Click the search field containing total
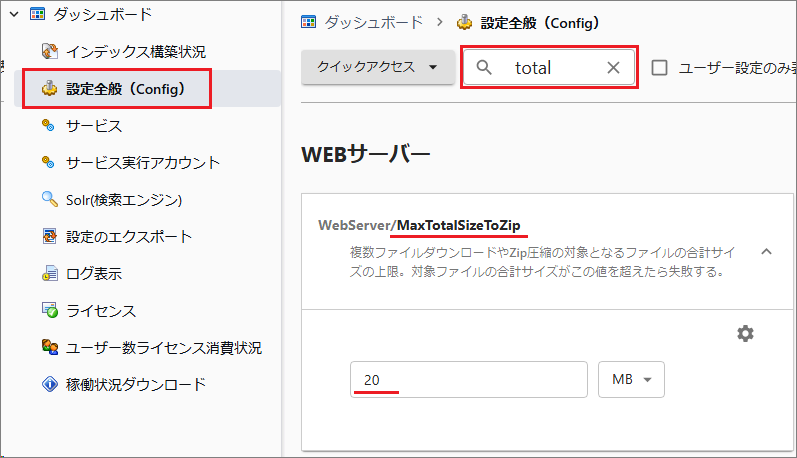 pos(550,68)
